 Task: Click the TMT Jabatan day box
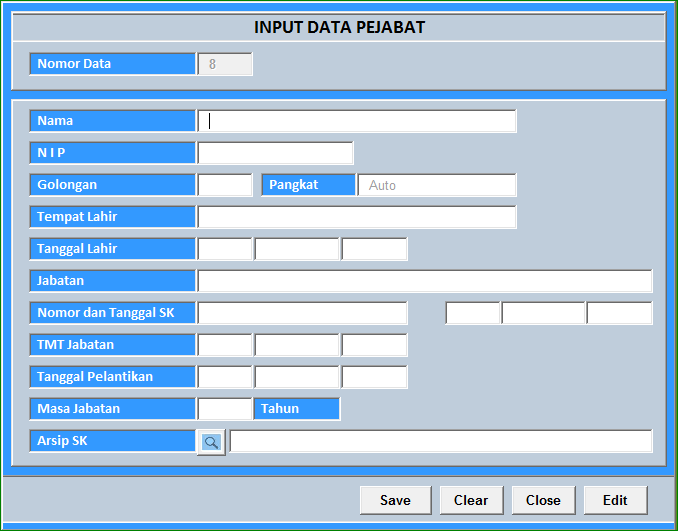(225, 345)
